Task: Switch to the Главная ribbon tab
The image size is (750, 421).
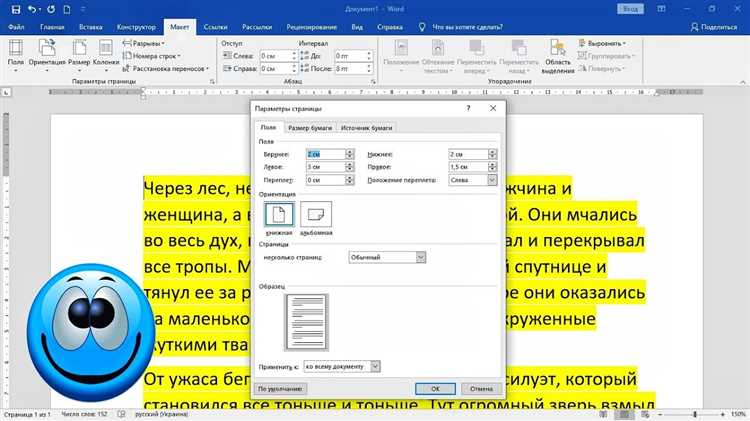Action: [x=52, y=27]
